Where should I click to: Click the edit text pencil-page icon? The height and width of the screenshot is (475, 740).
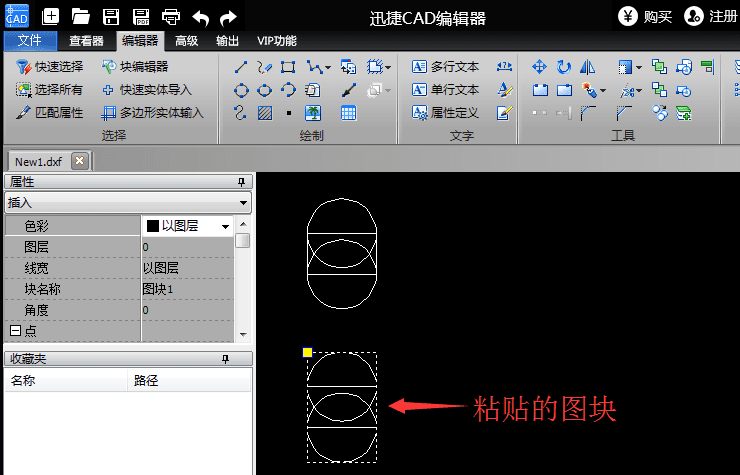point(504,113)
